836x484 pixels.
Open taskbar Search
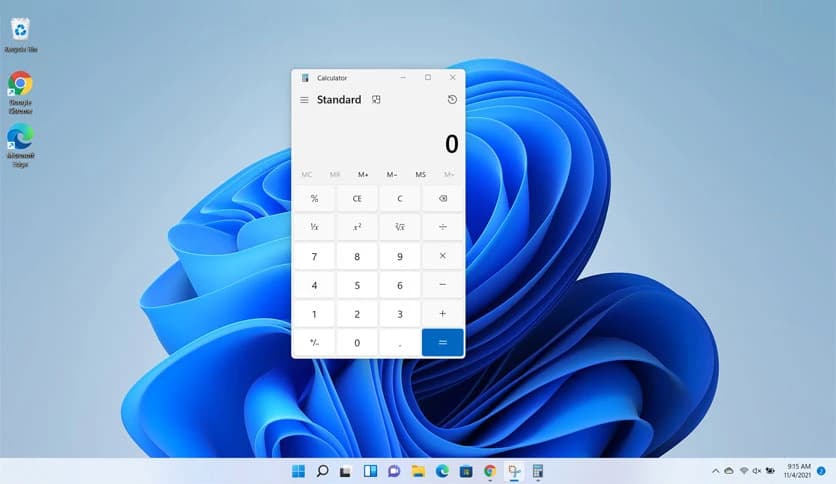(x=322, y=471)
